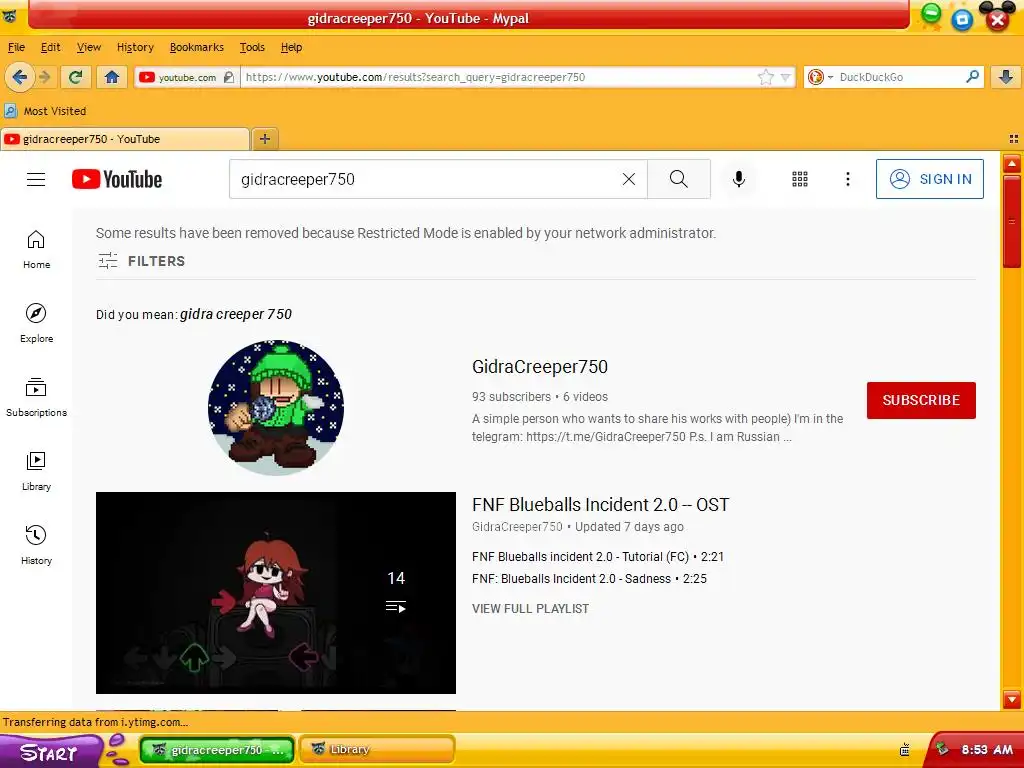Open the Help menu
Screen dimensions: 1024x768
[291, 47]
